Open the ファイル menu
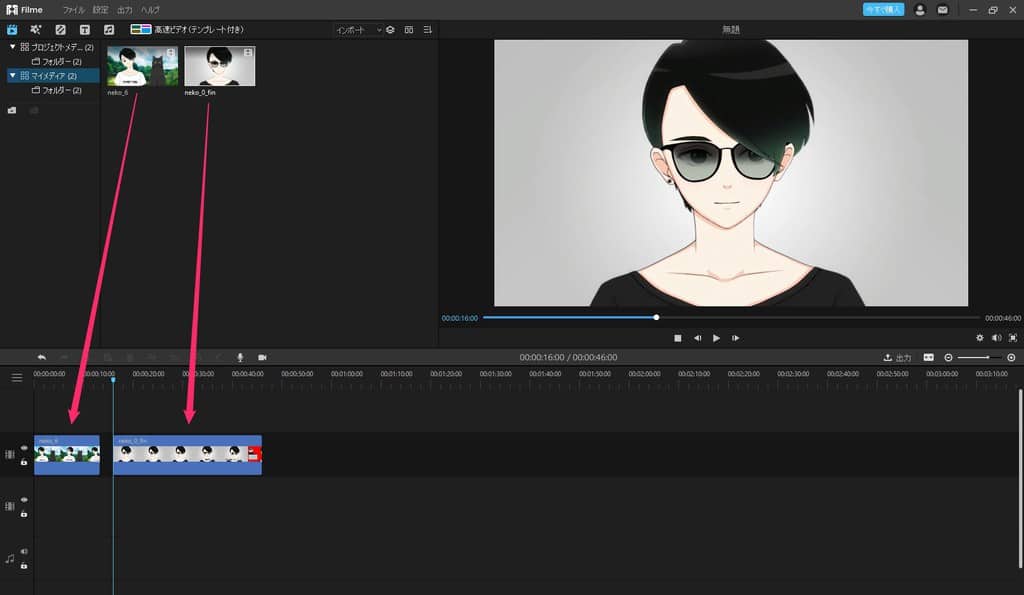This screenshot has height=595, width=1024. tap(74, 10)
